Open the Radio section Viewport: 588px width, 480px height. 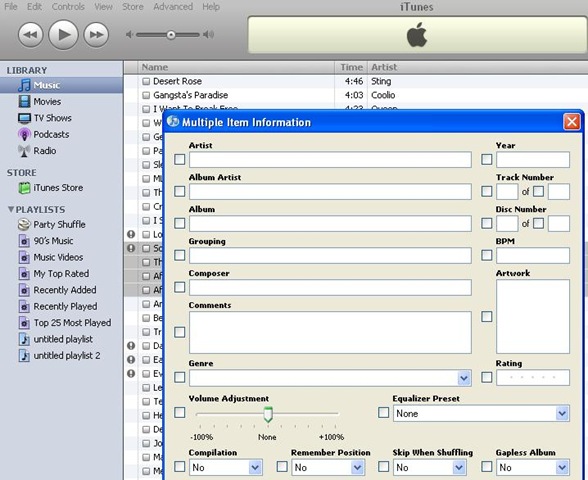tap(45, 151)
